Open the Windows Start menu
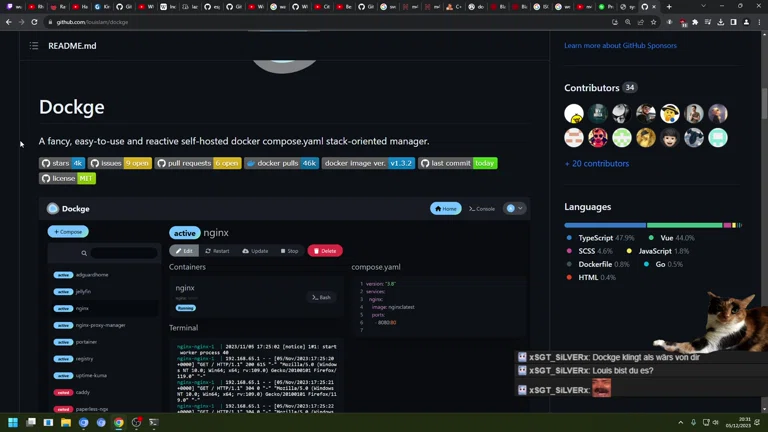768x432 pixels. coord(13,423)
